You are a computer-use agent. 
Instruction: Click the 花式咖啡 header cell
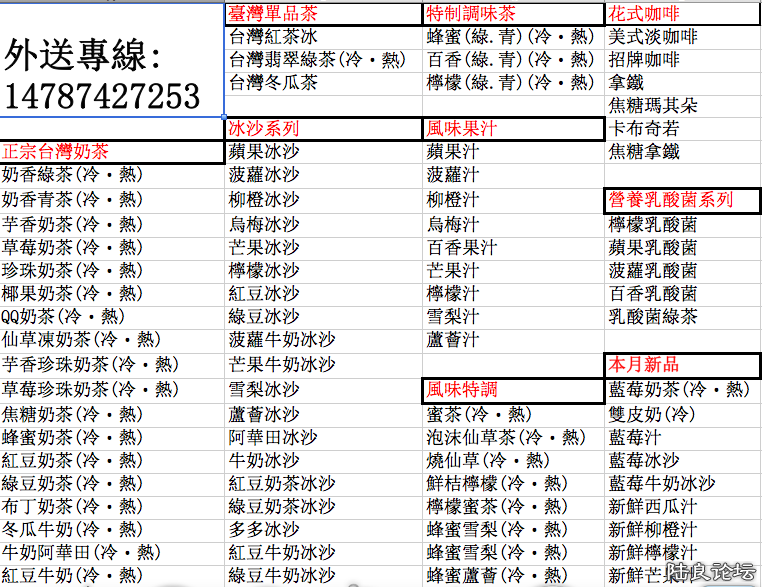coord(645,14)
